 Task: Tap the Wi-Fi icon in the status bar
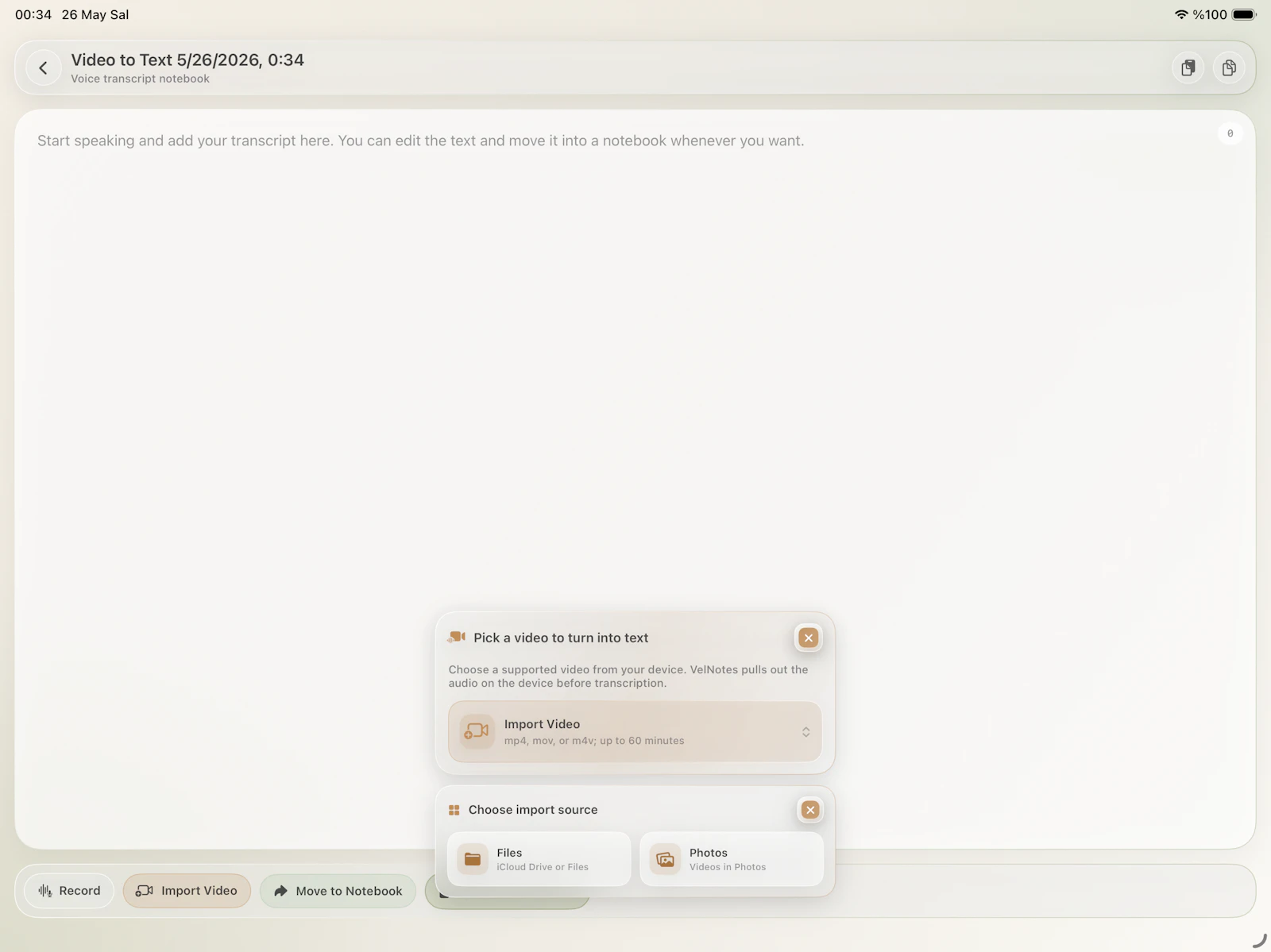tap(1181, 14)
